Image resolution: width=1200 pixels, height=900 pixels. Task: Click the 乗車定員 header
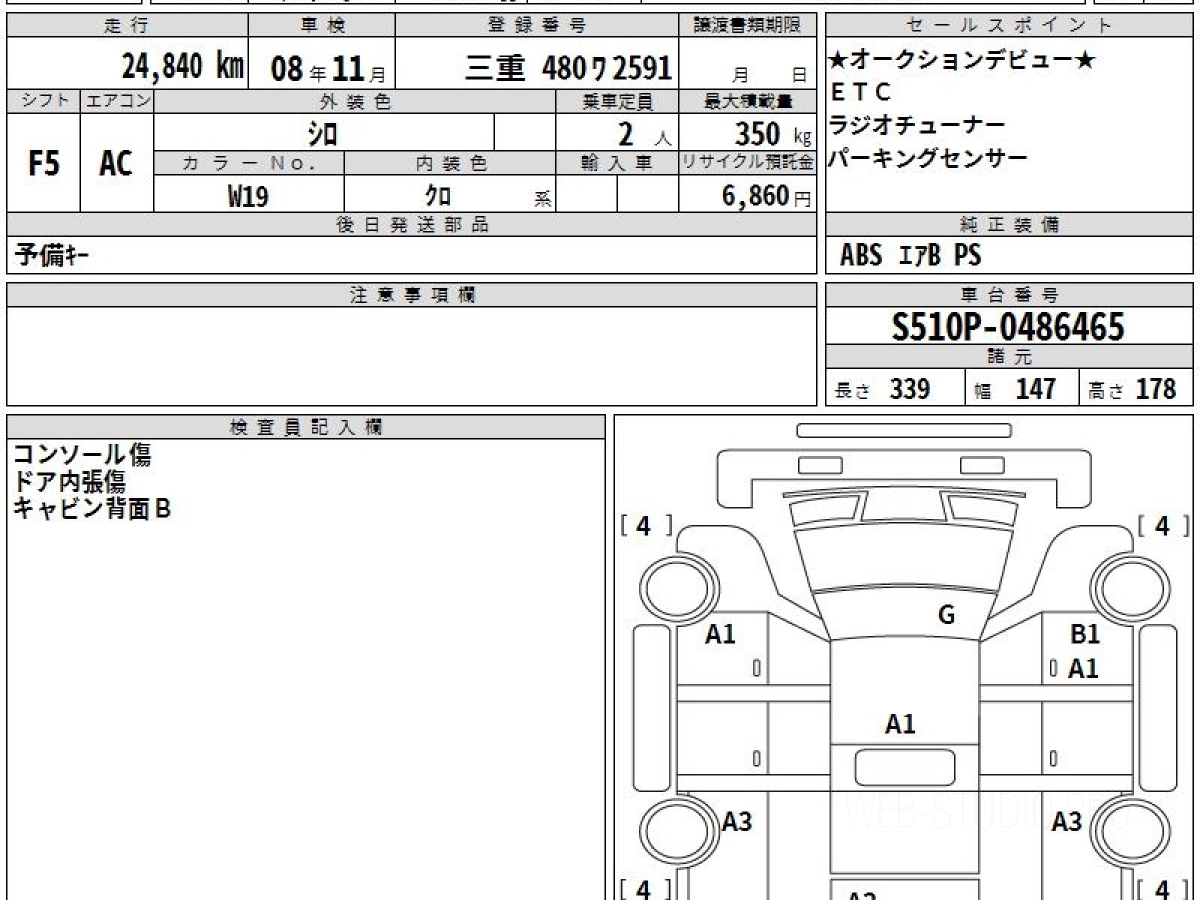(617, 101)
